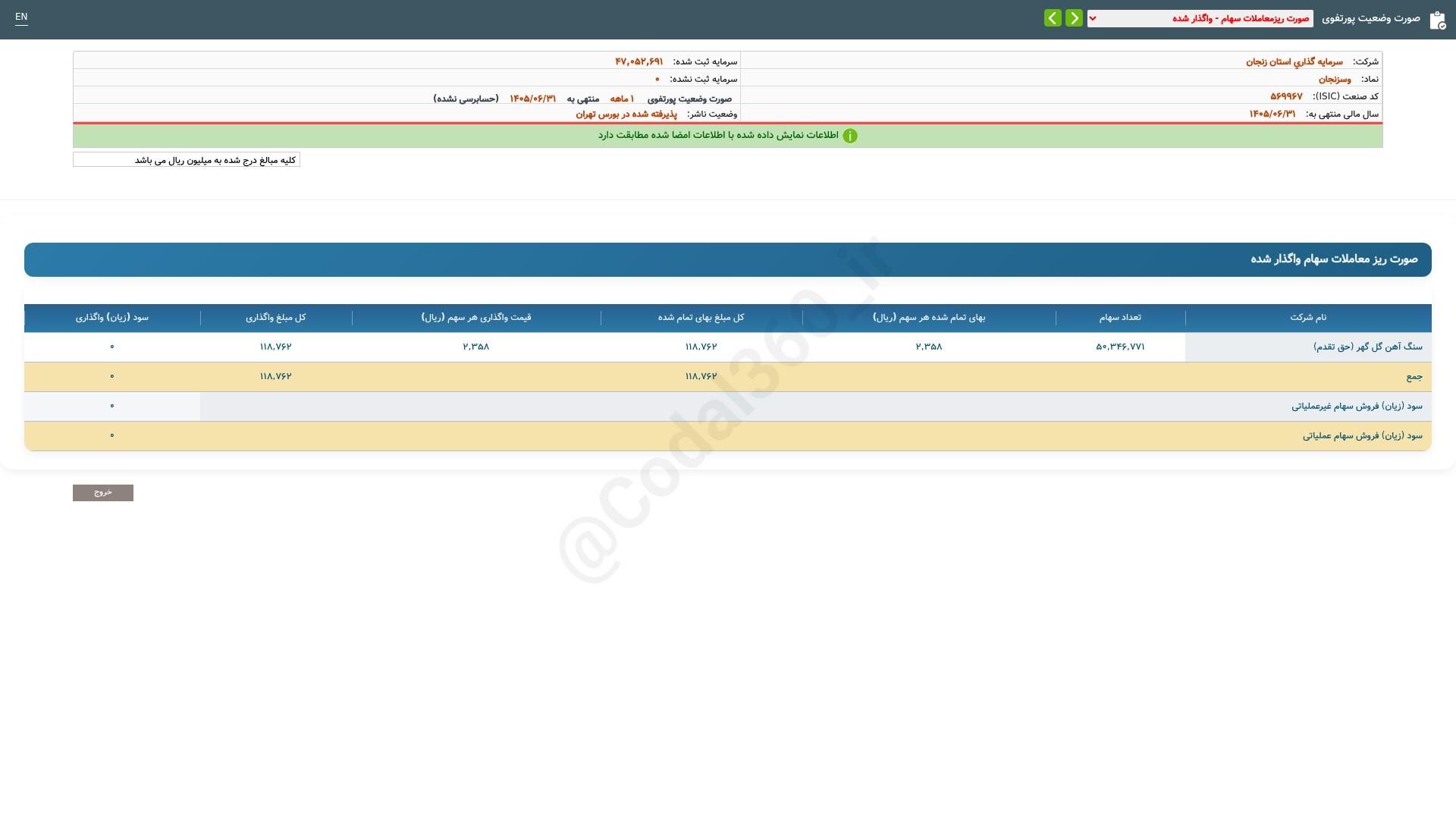Image resolution: width=1456 pixels, height=819 pixels.
Task: Click registered capital value ۴۷,۰۵۲,۶۹۱
Action: (639, 61)
